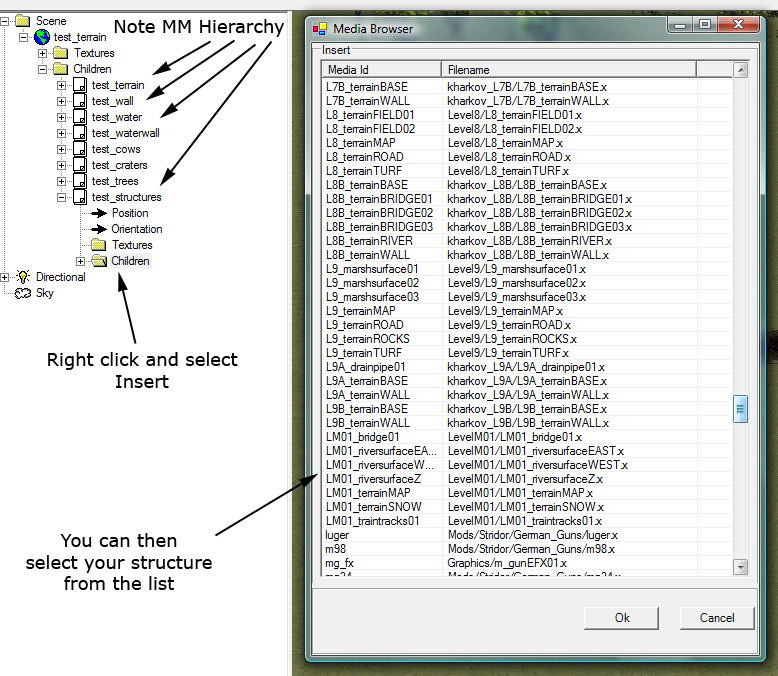Expand the Directional light node
Screen dimensions: 778x676
(x=4, y=277)
